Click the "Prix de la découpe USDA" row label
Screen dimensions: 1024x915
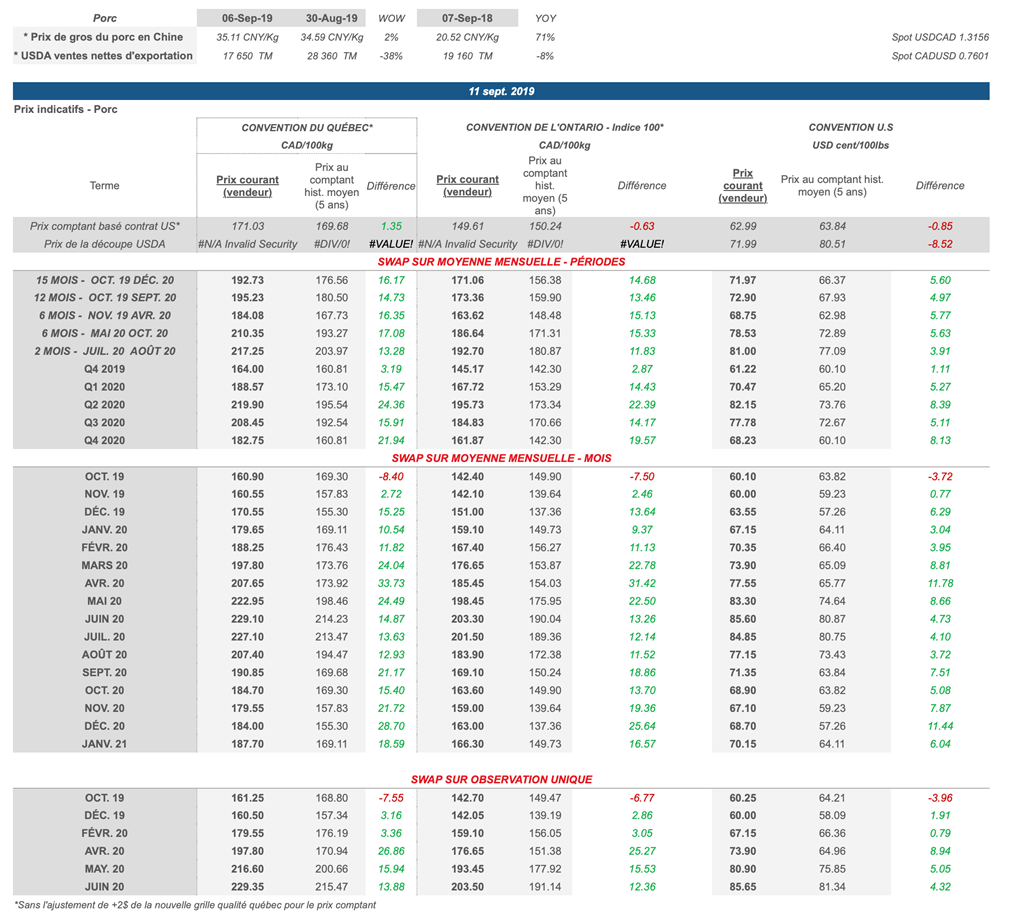[104, 244]
